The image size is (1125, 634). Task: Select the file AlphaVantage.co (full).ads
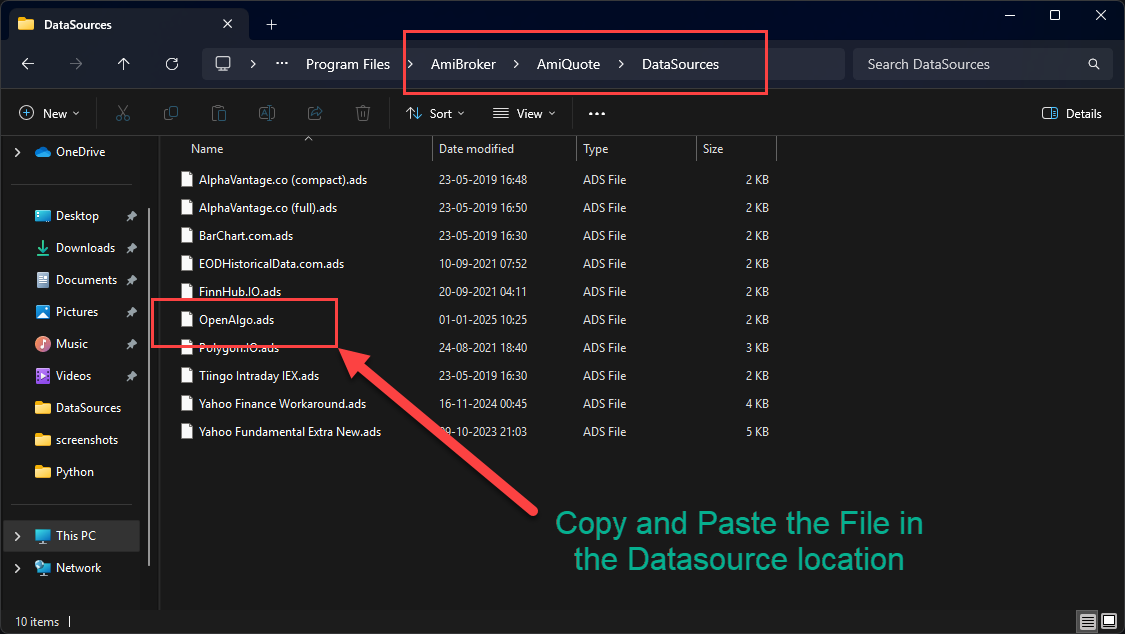[268, 208]
